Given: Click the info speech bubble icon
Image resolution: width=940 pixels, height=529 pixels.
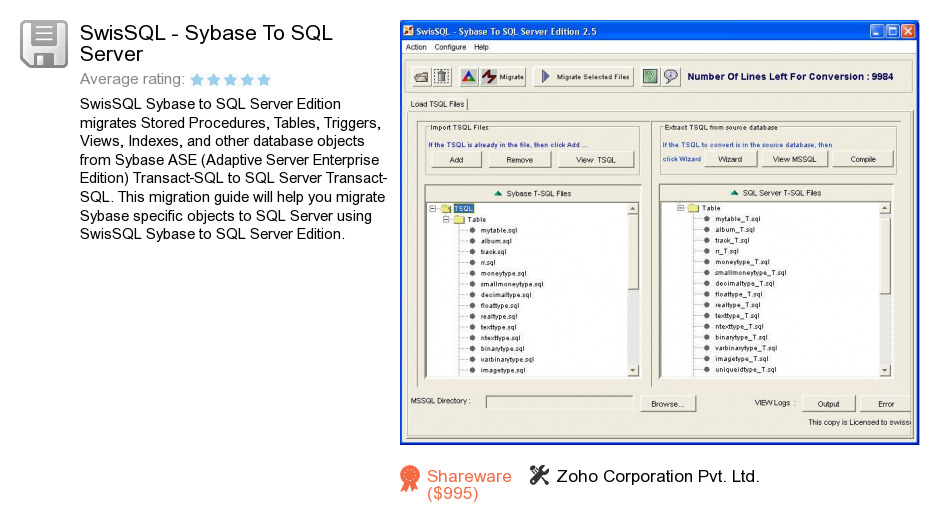Looking at the screenshot, I should pyautogui.click(x=671, y=77).
